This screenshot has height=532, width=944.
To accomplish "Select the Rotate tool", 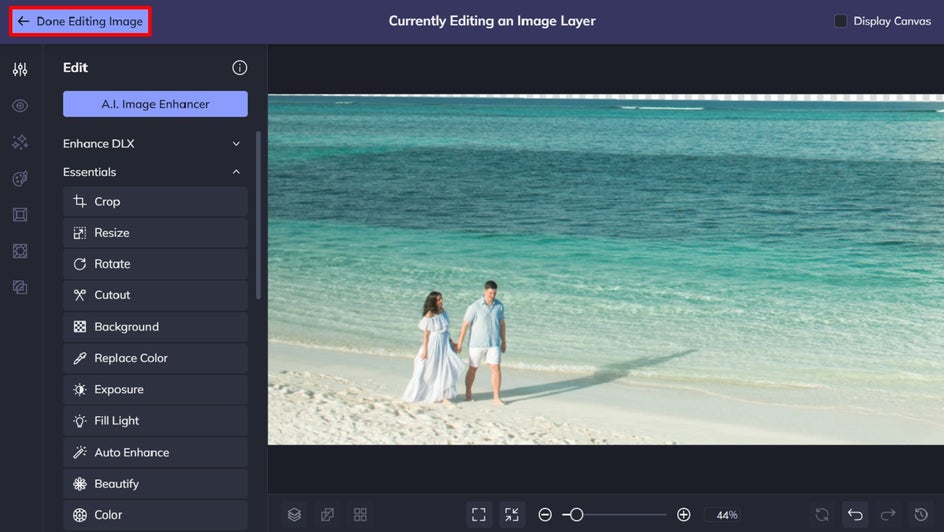I will [x=155, y=264].
